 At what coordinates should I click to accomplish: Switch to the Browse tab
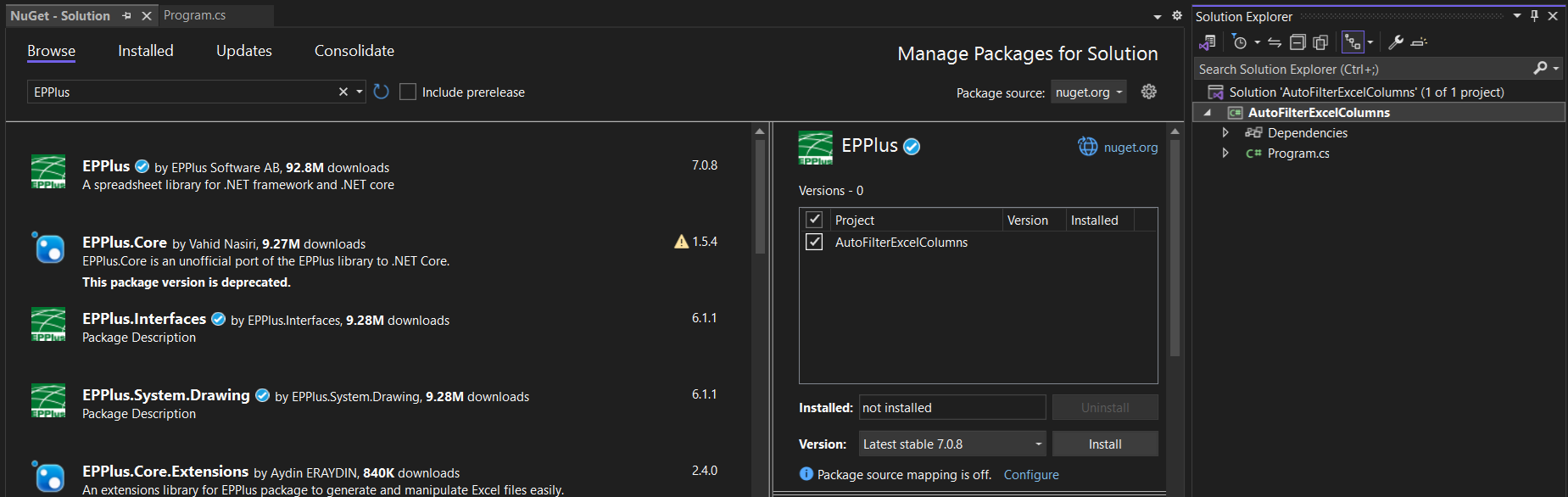click(x=51, y=51)
